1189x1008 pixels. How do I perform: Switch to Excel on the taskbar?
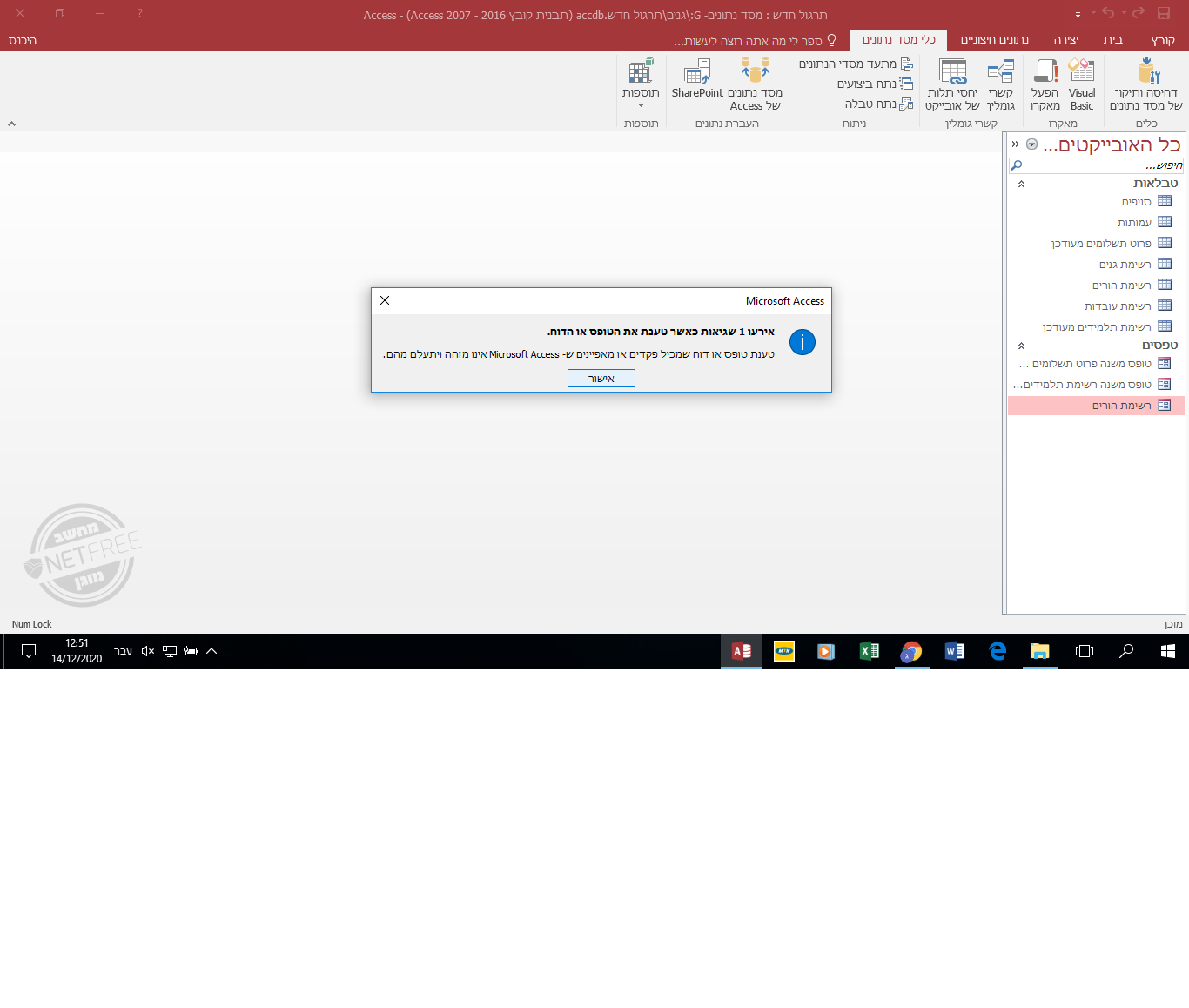click(869, 651)
